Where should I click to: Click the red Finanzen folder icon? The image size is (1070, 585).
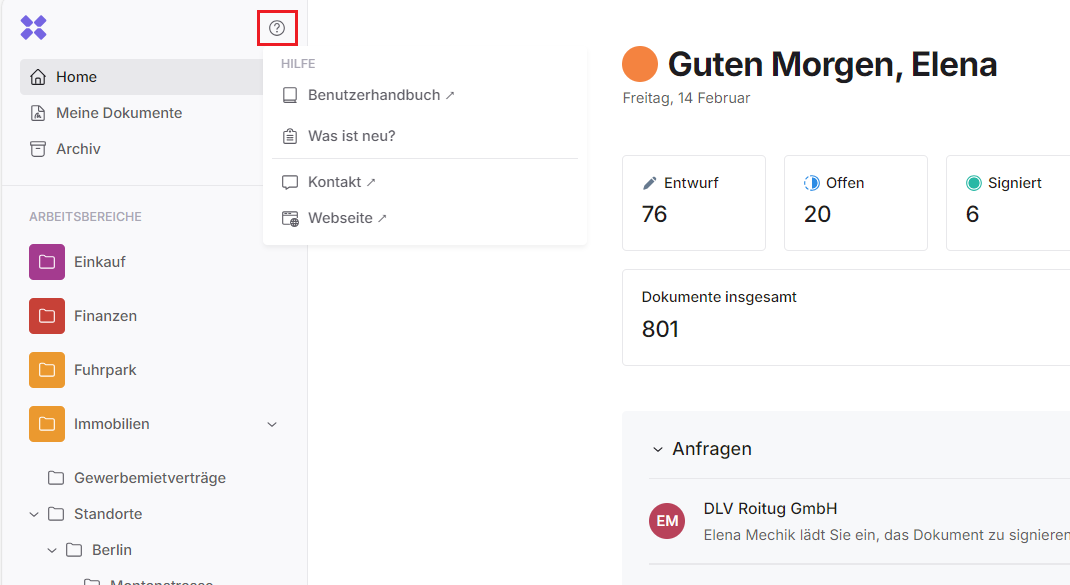(x=47, y=316)
